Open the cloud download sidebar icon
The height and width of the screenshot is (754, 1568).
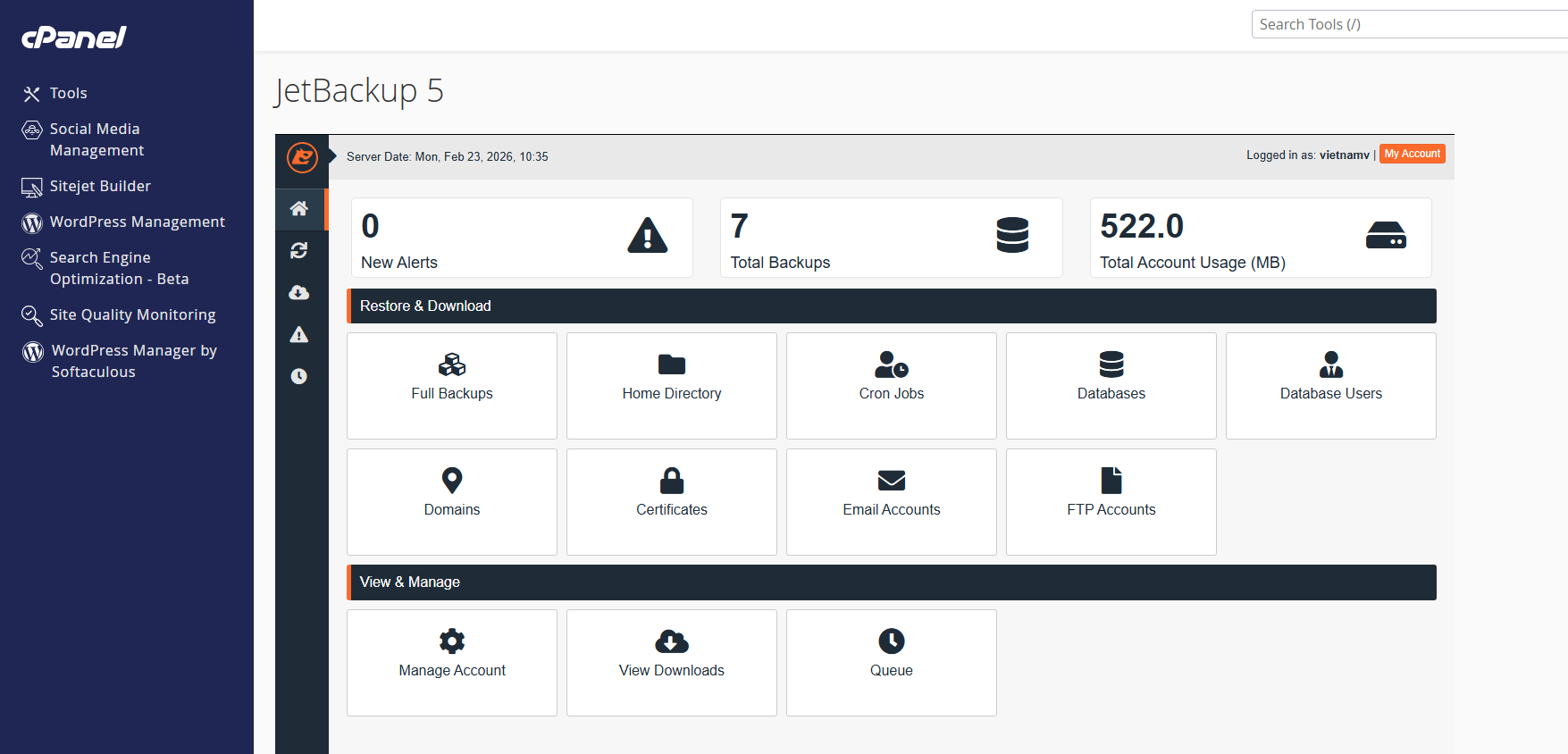pyautogui.click(x=299, y=292)
